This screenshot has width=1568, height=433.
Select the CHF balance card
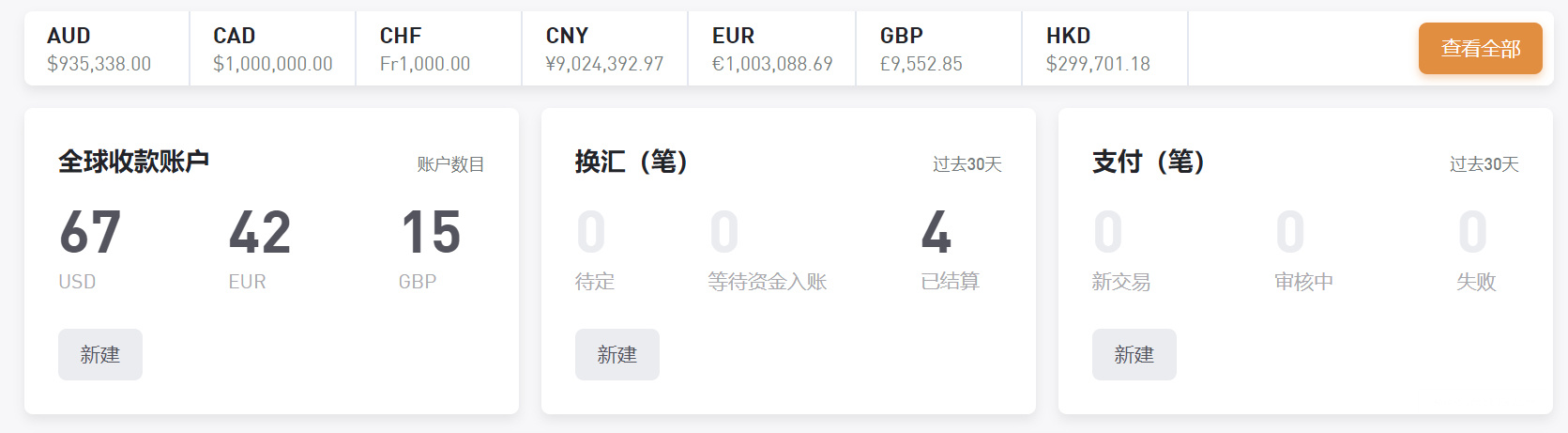[439, 49]
